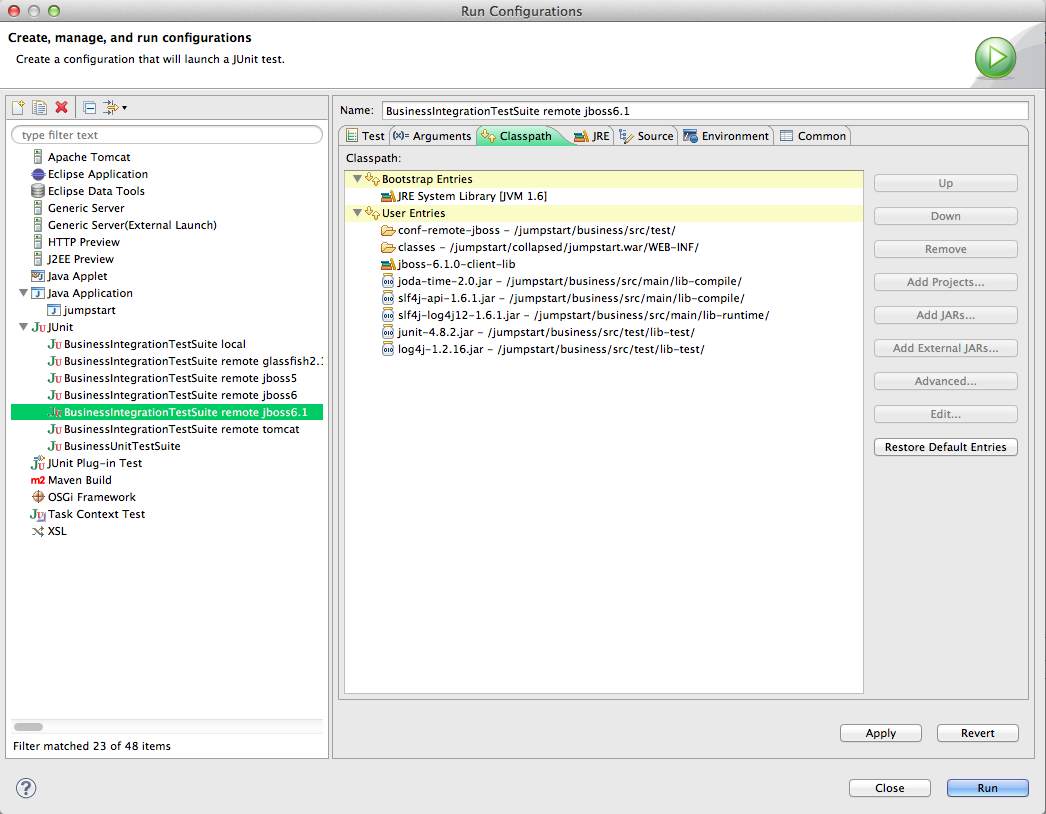Click the Duplicate launch configuration icon
Screen dimensions: 1046x814
pyautogui.click(x=40, y=107)
